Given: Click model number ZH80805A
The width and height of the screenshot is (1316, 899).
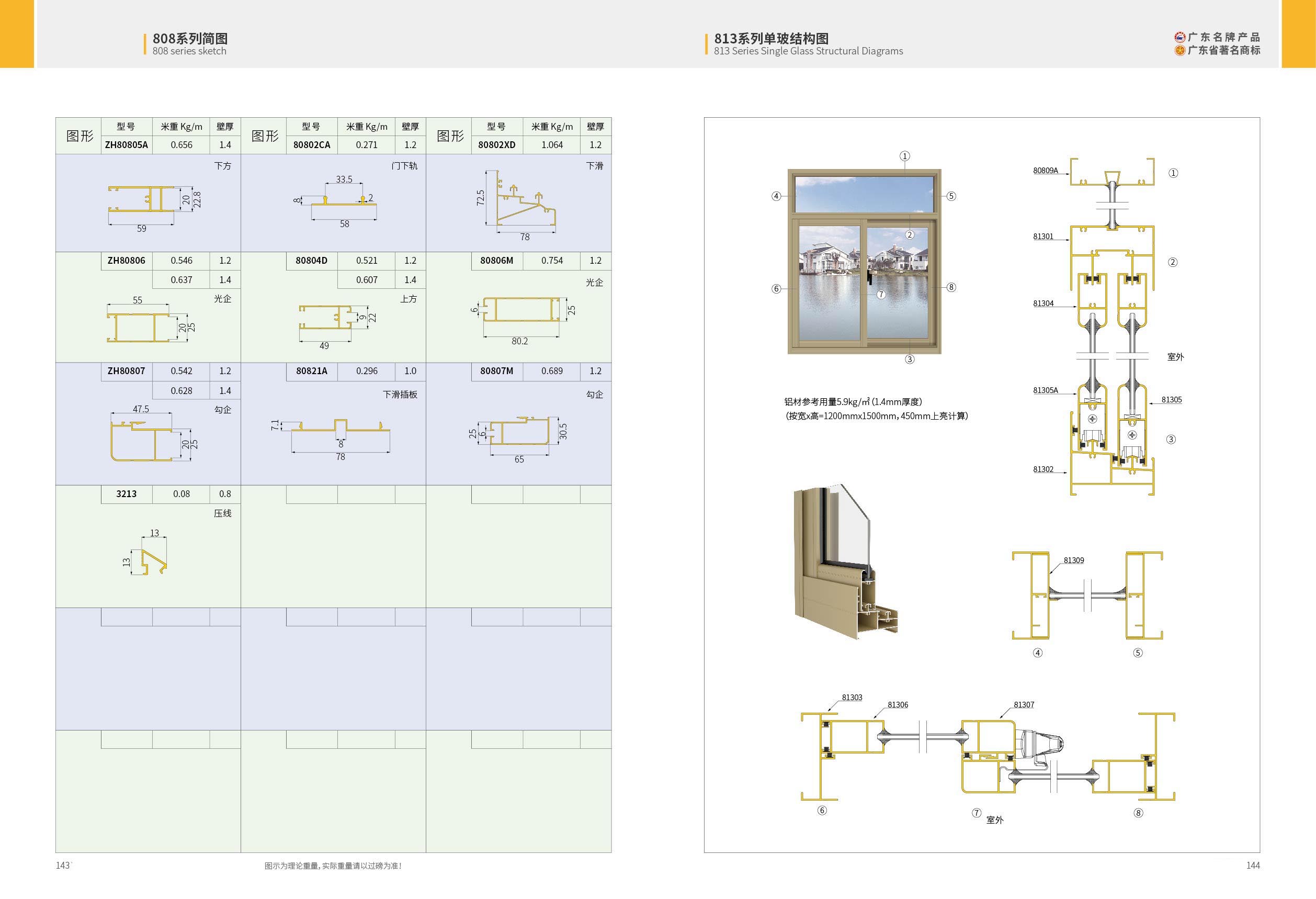Looking at the screenshot, I should pyautogui.click(x=126, y=145).
